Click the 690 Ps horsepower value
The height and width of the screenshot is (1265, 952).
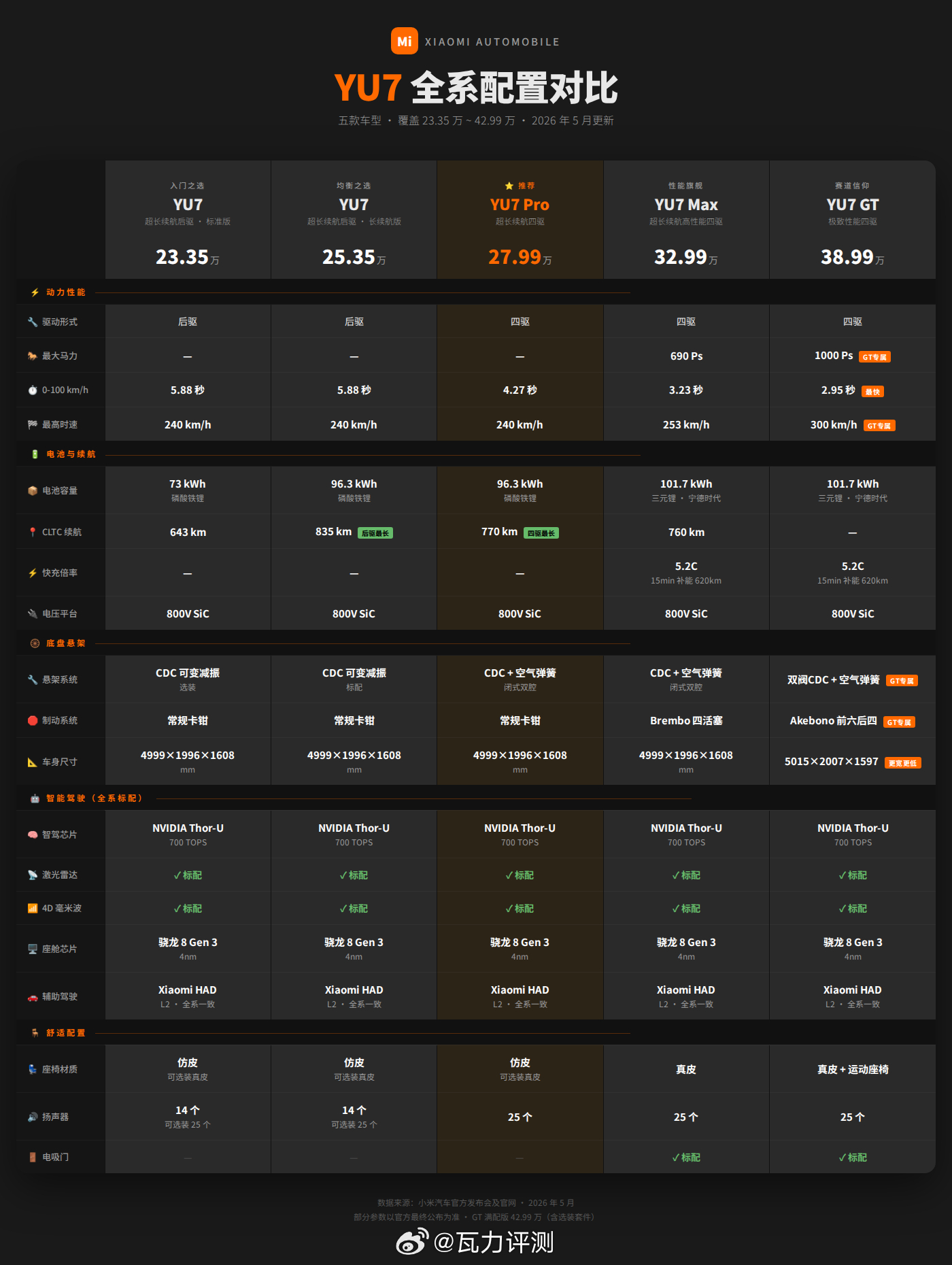[686, 356]
